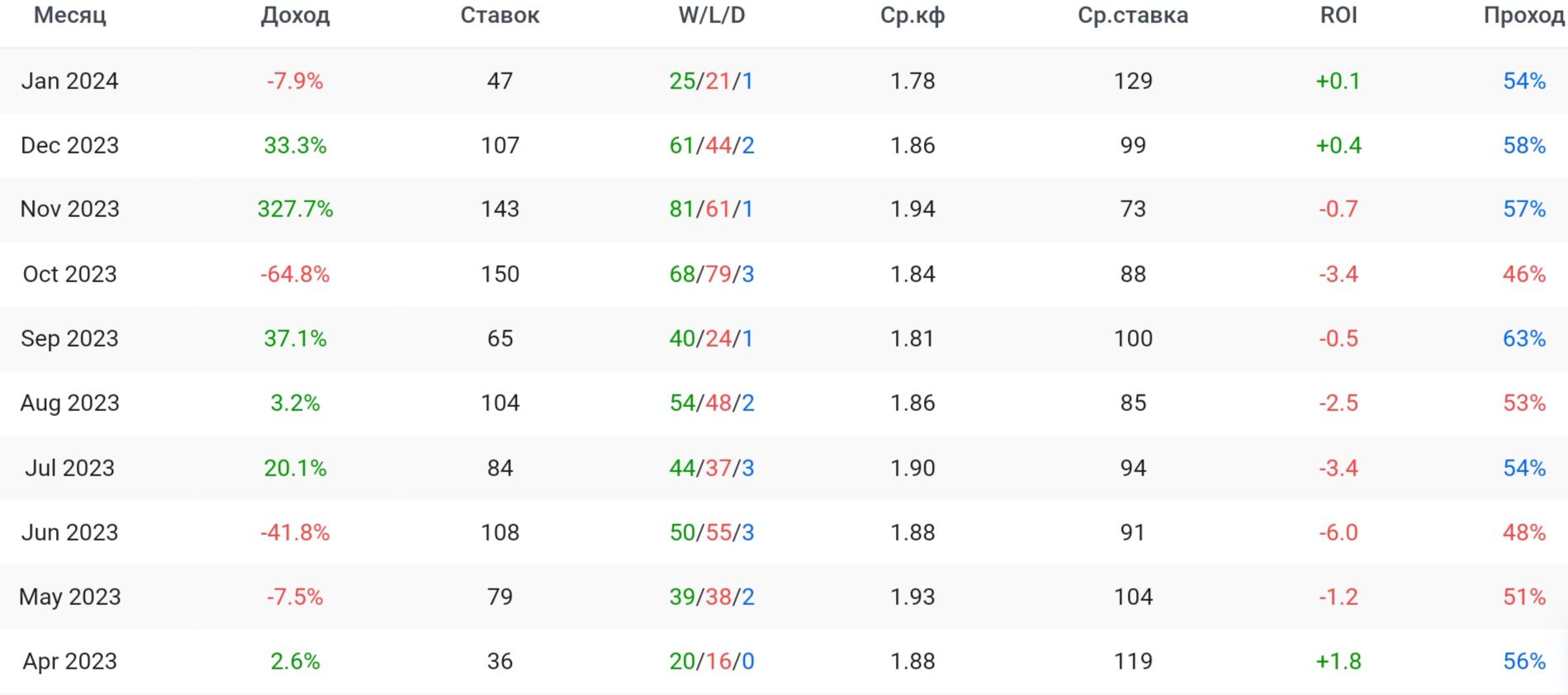
Task: Click the 48% pass rate
Action: pos(1524,532)
